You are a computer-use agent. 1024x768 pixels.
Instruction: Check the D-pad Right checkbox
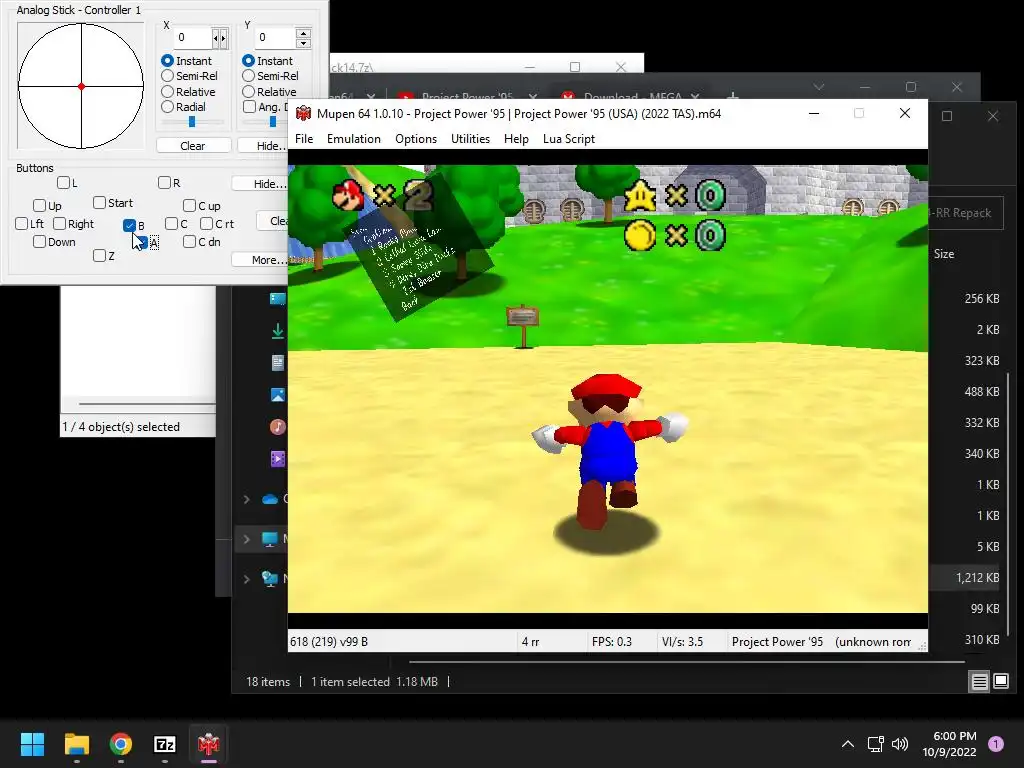[59, 223]
